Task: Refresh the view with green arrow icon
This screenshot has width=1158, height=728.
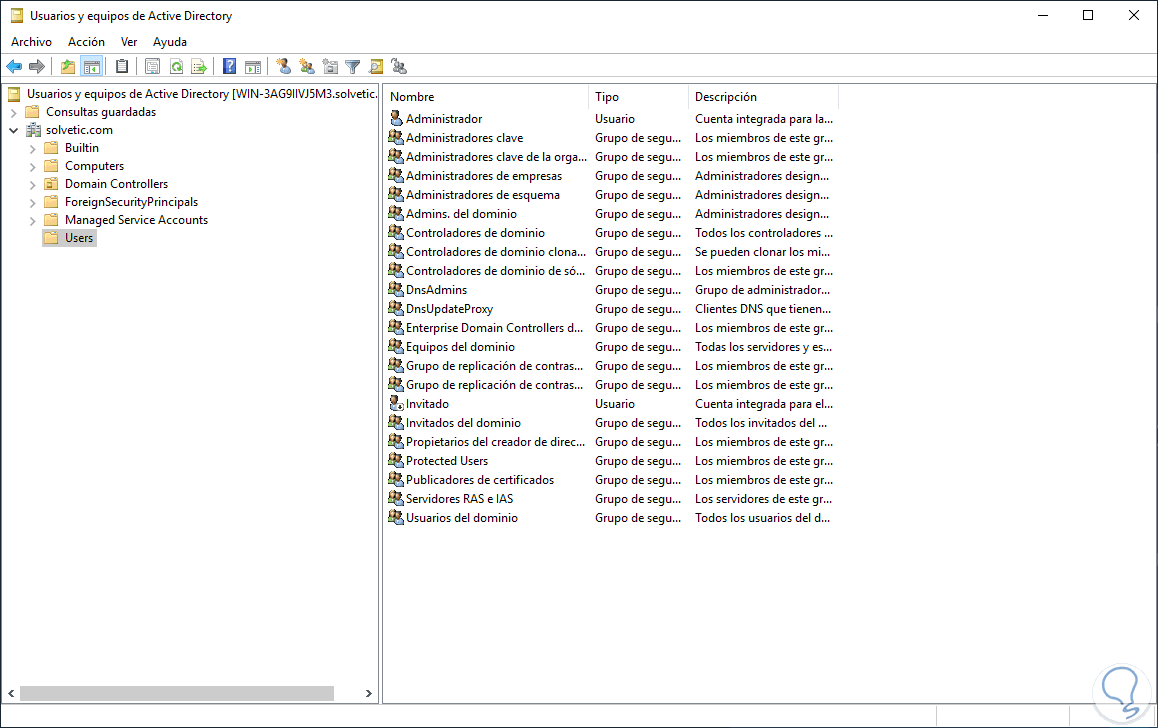Action: 177,66
